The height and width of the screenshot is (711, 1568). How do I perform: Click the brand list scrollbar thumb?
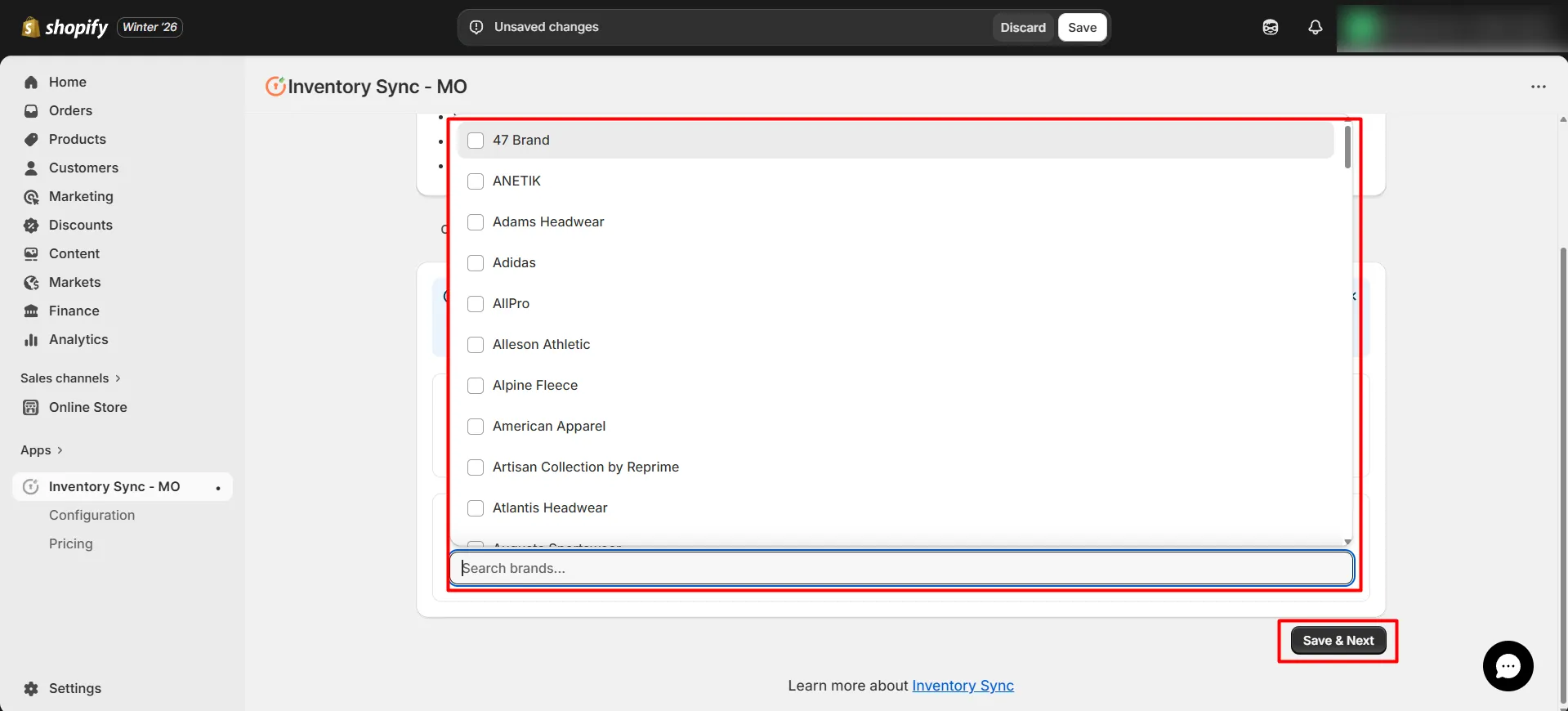(1347, 147)
